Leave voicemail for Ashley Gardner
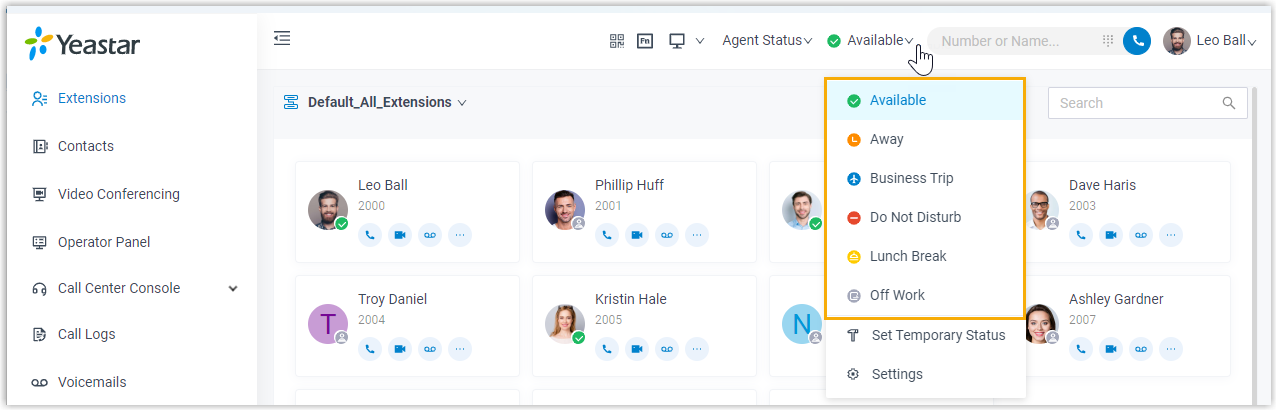The width and height of the screenshot is (1277, 411). pyautogui.click(x=1141, y=349)
